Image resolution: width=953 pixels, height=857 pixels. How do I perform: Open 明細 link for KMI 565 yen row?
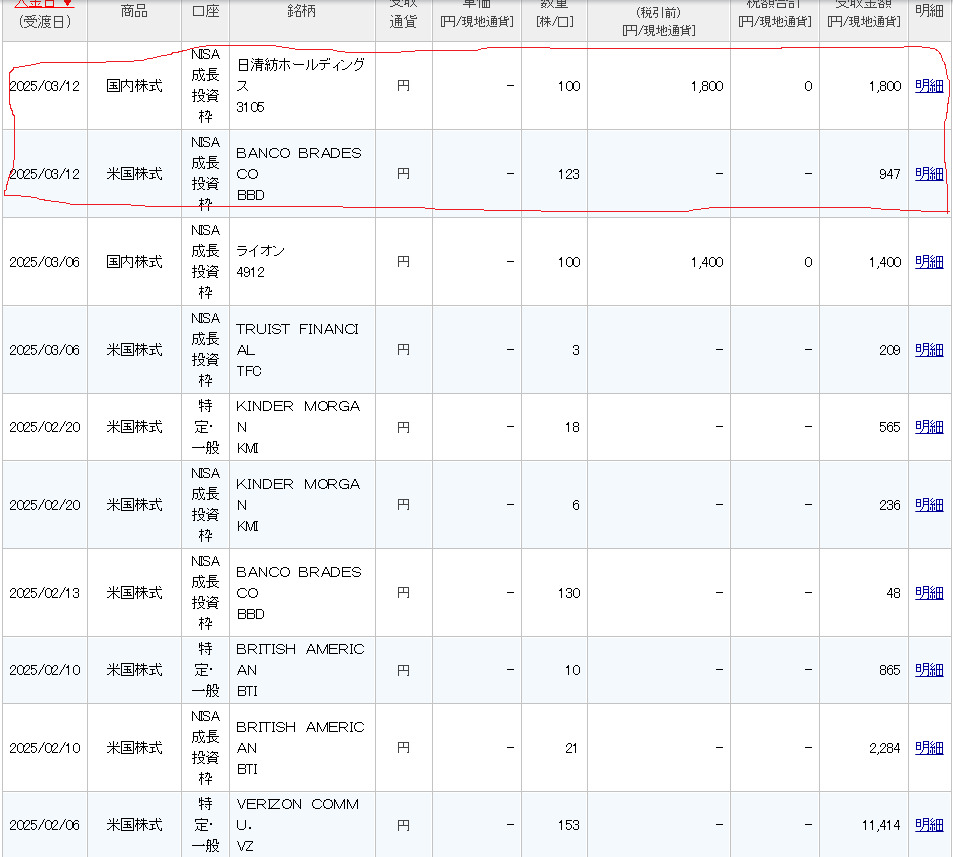click(929, 427)
